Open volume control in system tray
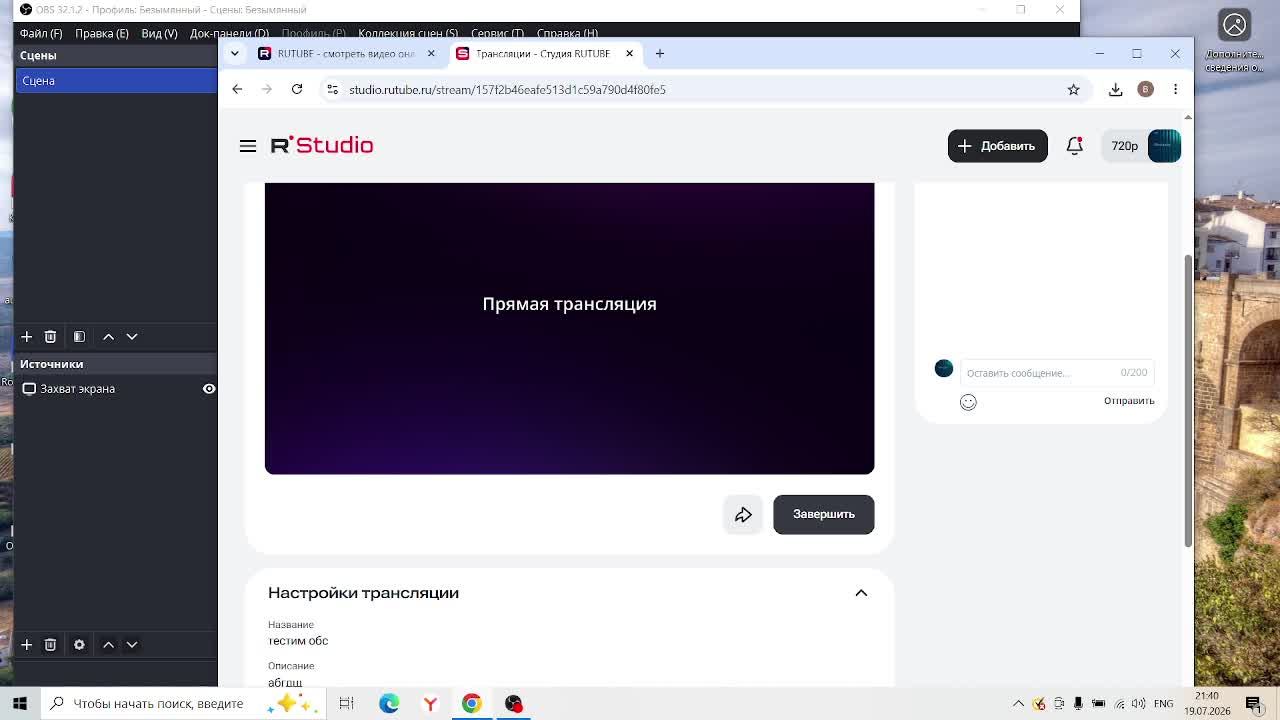 pos(1139,704)
